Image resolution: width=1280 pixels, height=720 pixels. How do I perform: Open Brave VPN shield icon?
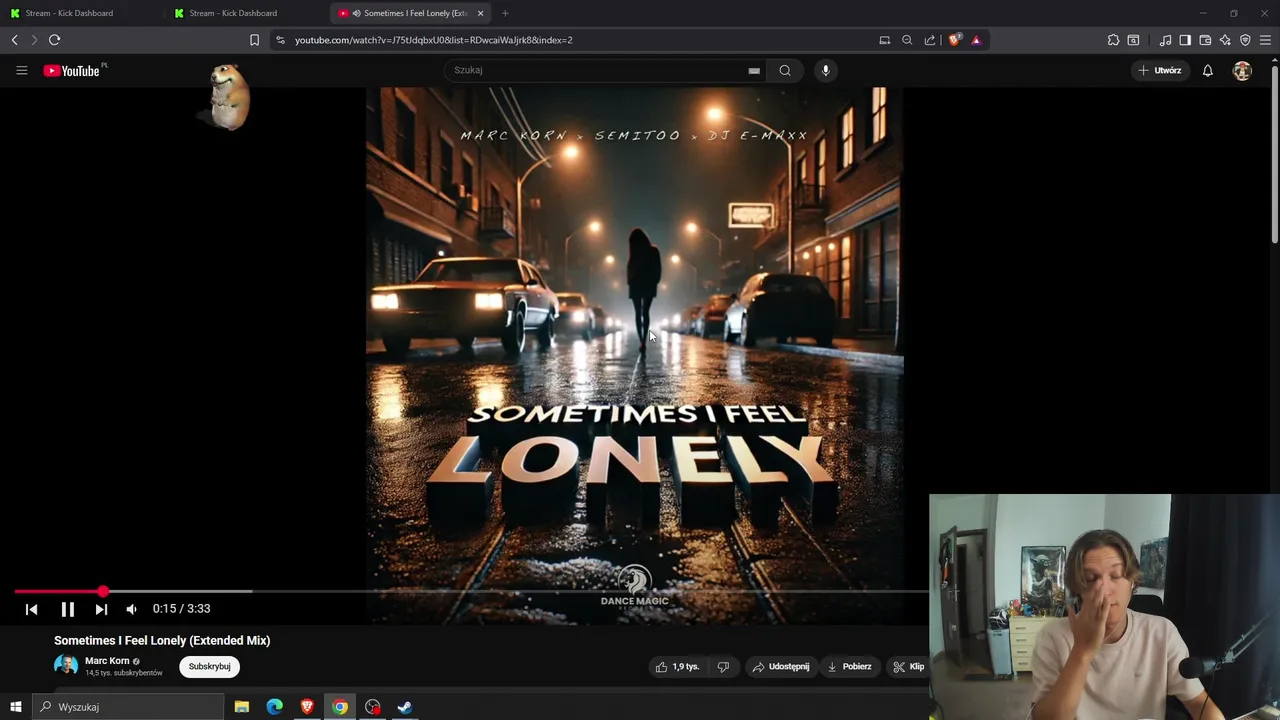pyautogui.click(x=1245, y=40)
